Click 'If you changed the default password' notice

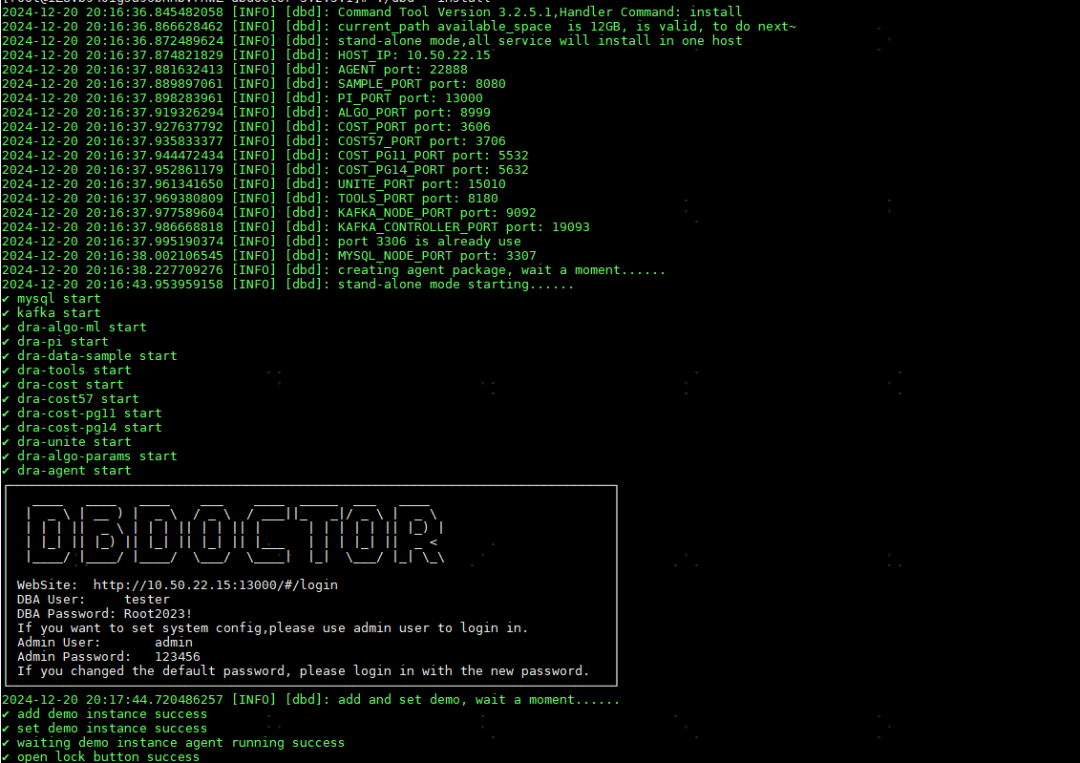coord(303,671)
